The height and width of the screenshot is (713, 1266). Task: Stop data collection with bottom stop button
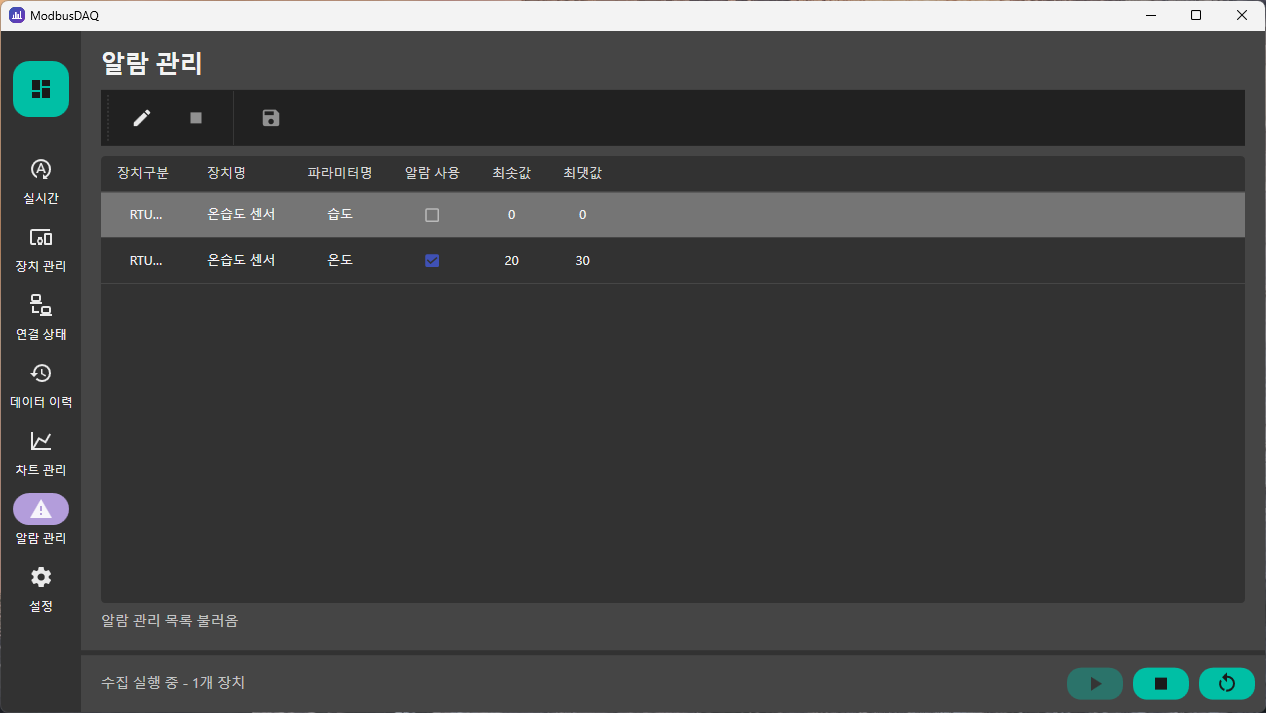tap(1161, 683)
